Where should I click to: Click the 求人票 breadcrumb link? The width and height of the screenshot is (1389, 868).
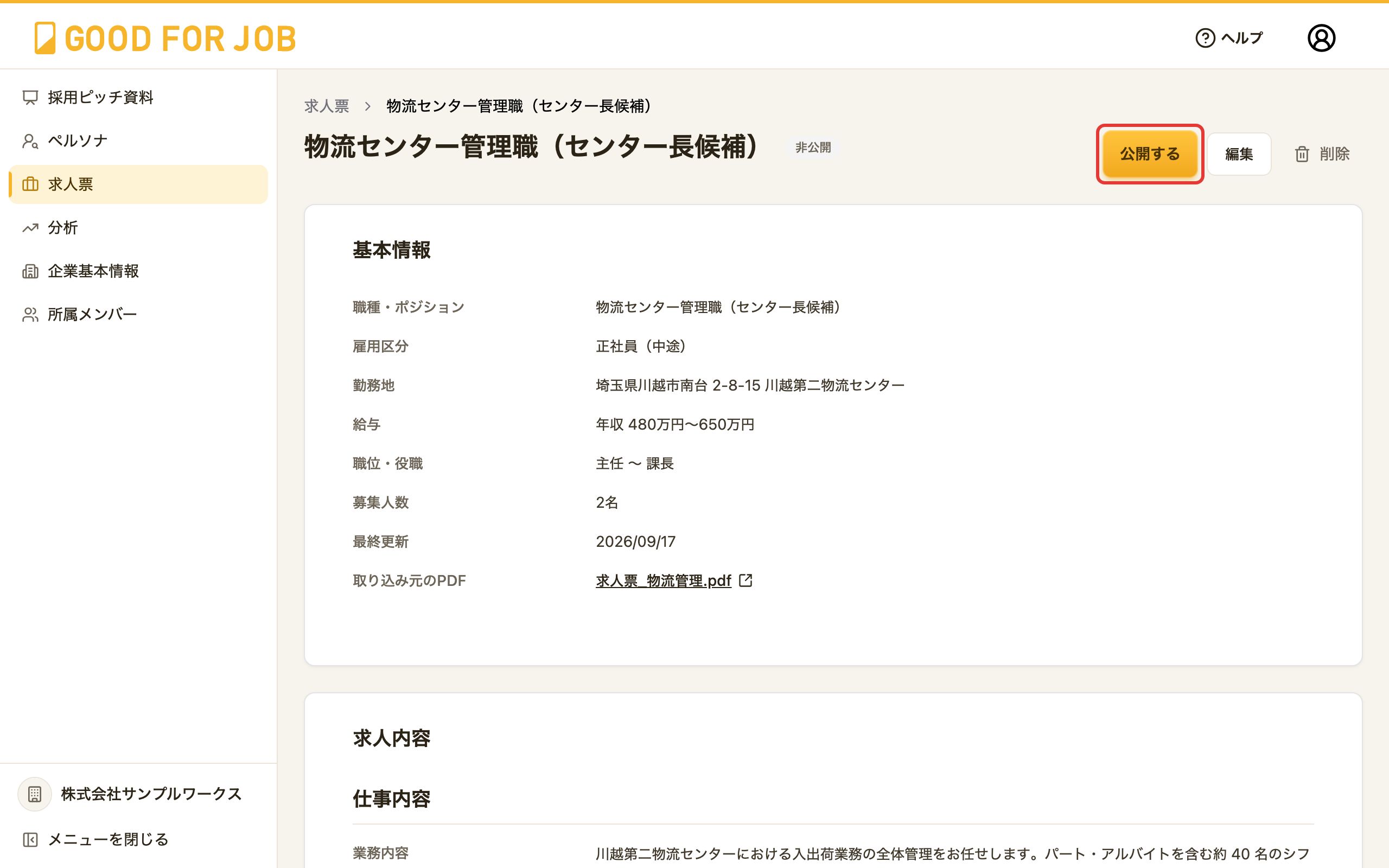(327, 106)
